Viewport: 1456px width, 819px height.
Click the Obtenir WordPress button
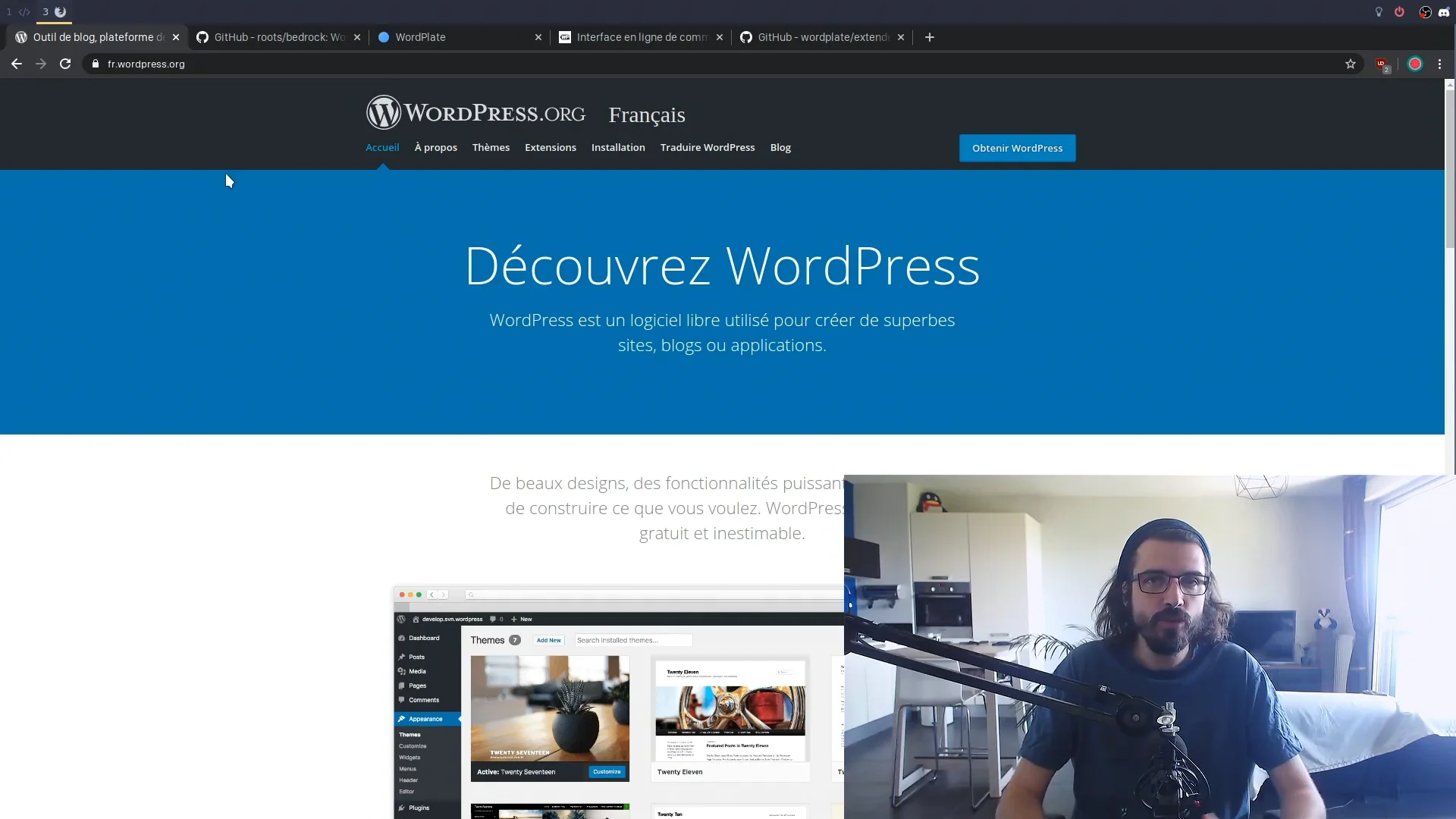(x=1017, y=148)
